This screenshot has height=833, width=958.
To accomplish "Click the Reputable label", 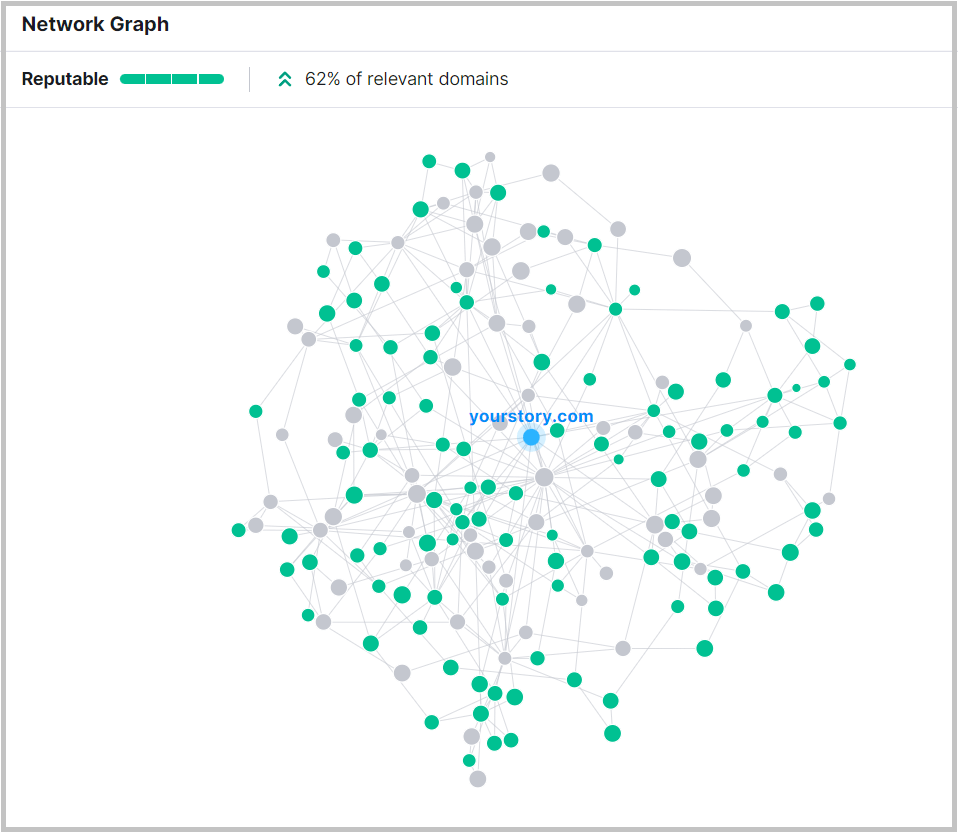I will click(65, 79).
